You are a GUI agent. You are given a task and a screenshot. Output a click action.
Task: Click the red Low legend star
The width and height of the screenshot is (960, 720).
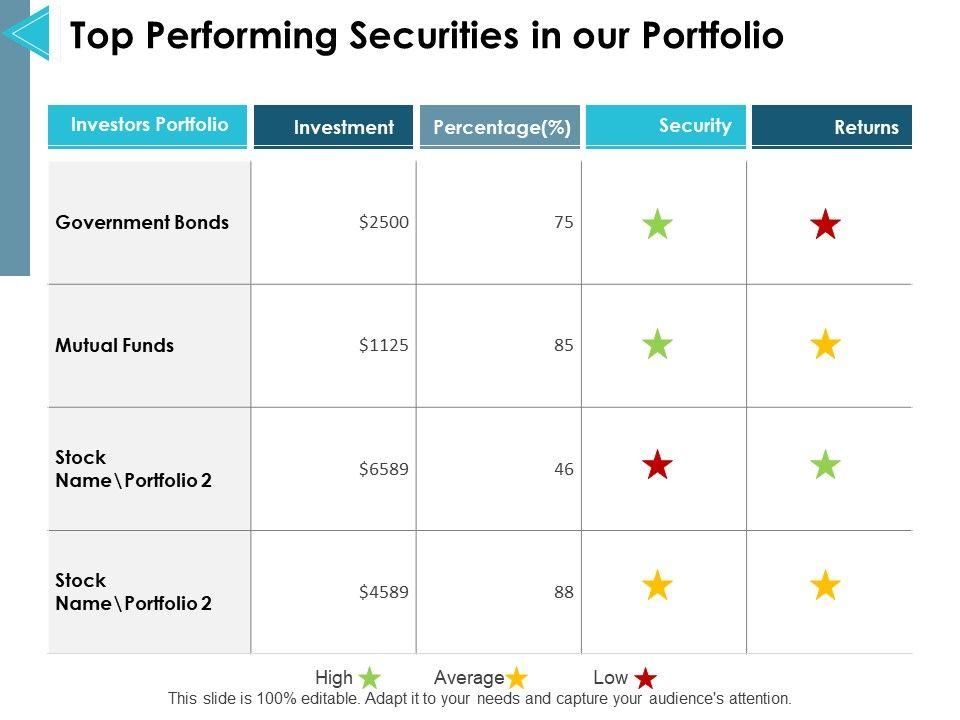(646, 678)
